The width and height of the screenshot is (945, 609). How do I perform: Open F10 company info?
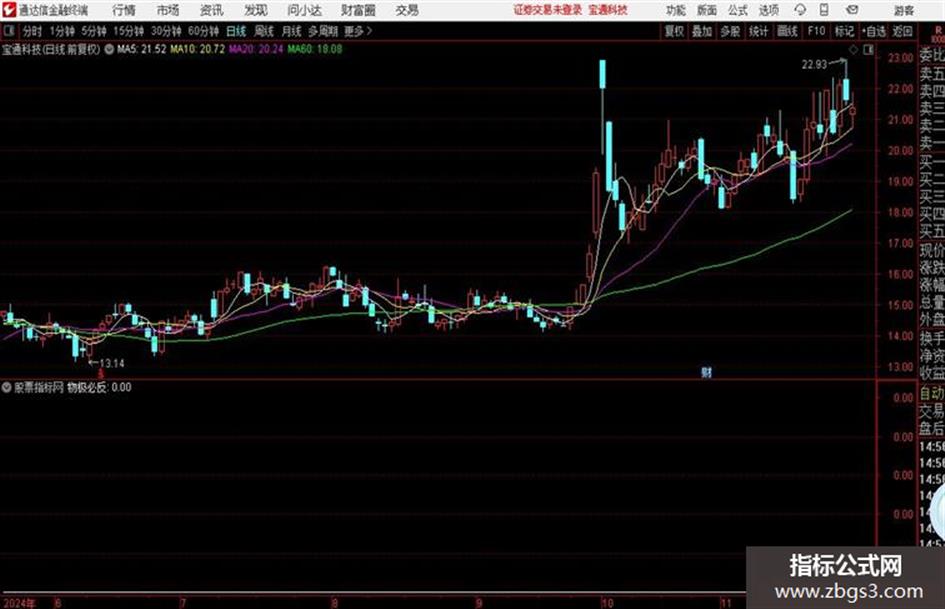tap(817, 31)
